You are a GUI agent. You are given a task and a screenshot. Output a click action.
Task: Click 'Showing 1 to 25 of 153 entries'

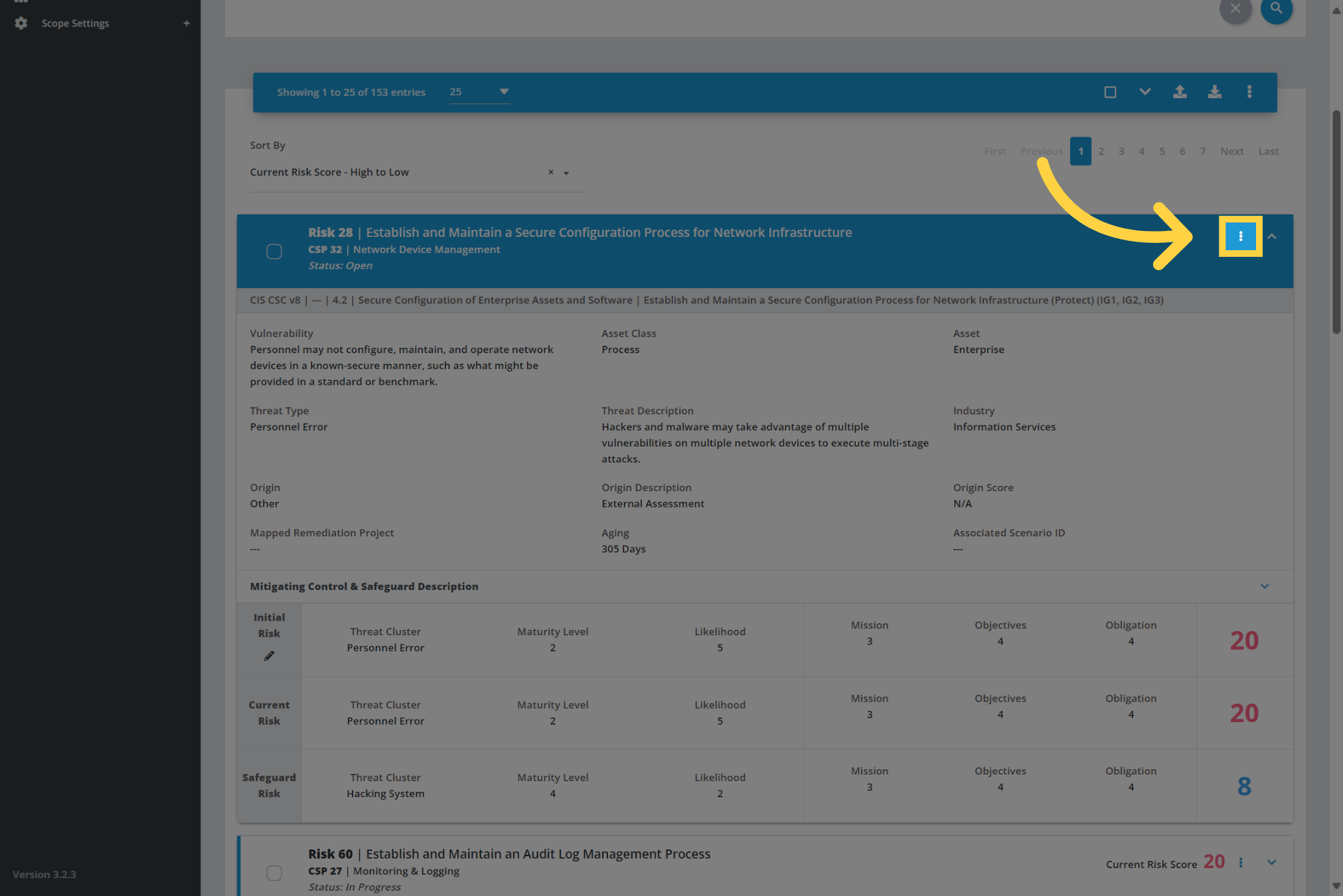351,92
